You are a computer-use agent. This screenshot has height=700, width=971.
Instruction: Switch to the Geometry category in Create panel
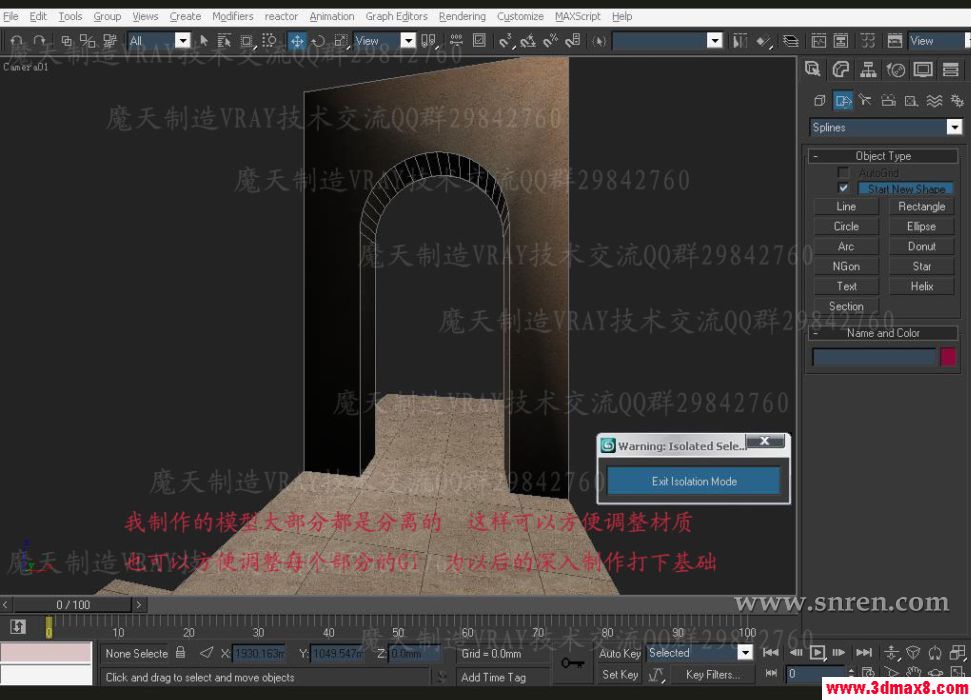819,101
